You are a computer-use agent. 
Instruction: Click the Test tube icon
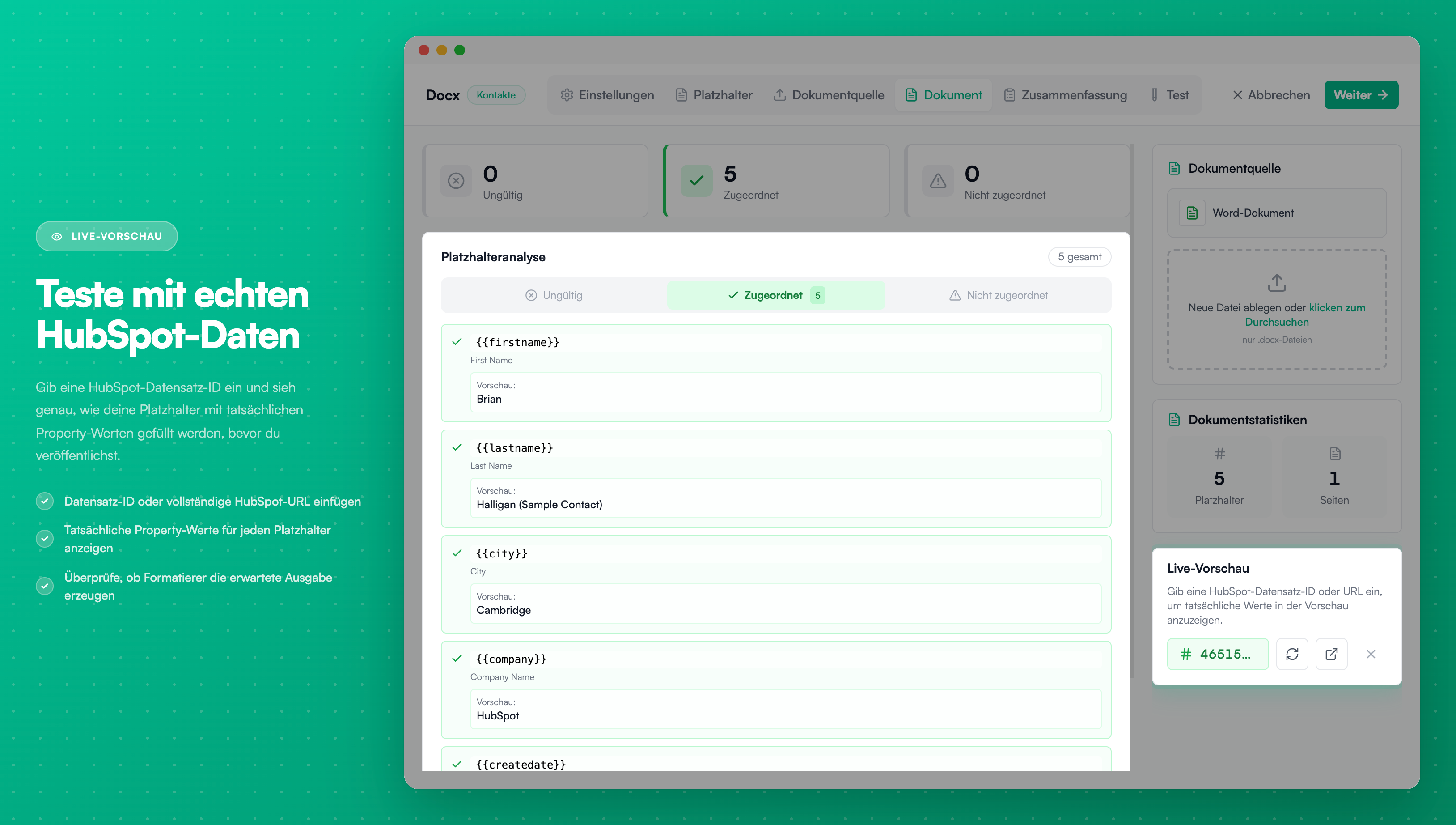(x=1154, y=95)
